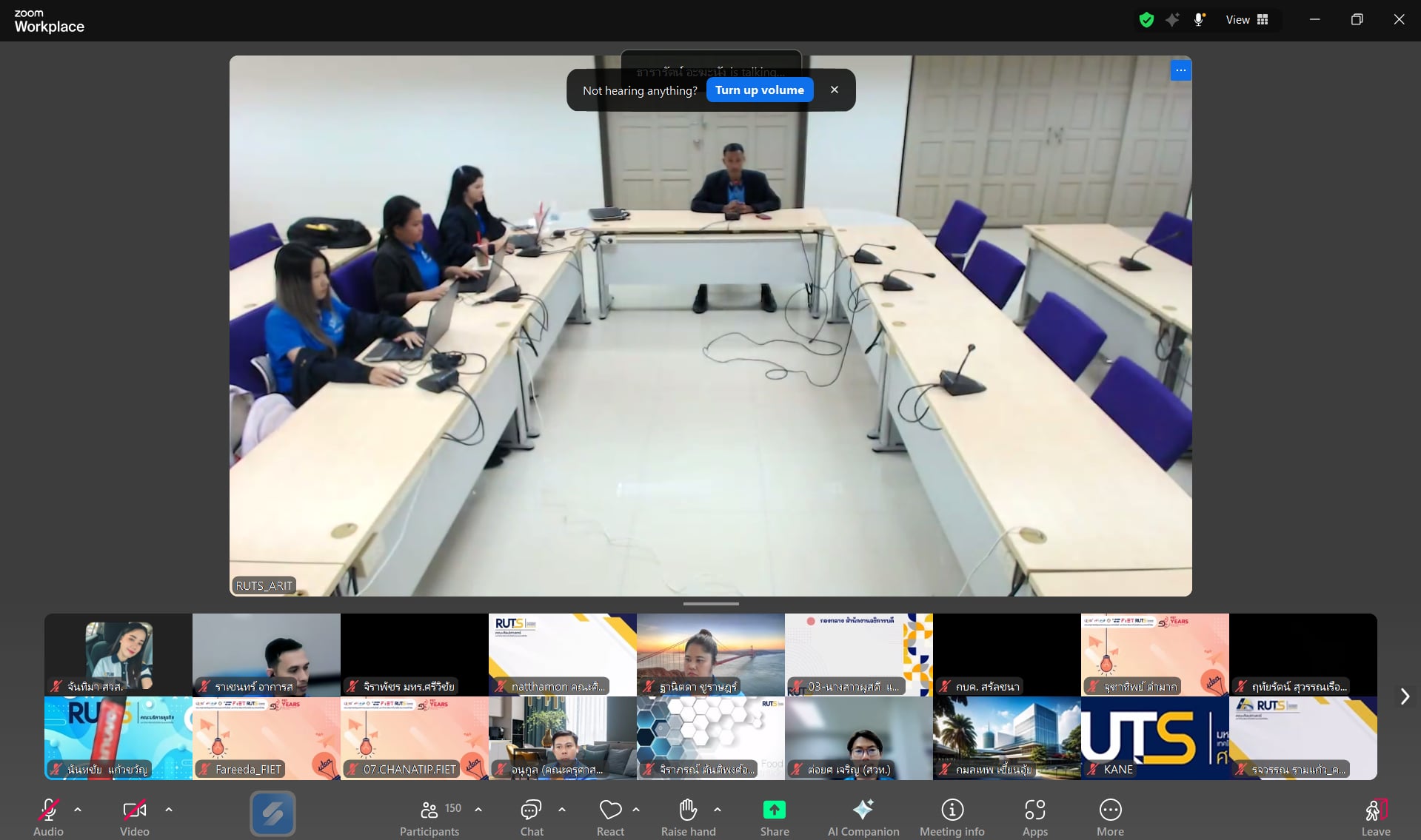
Task: Expand audio options arrow
Action: pos(78,810)
